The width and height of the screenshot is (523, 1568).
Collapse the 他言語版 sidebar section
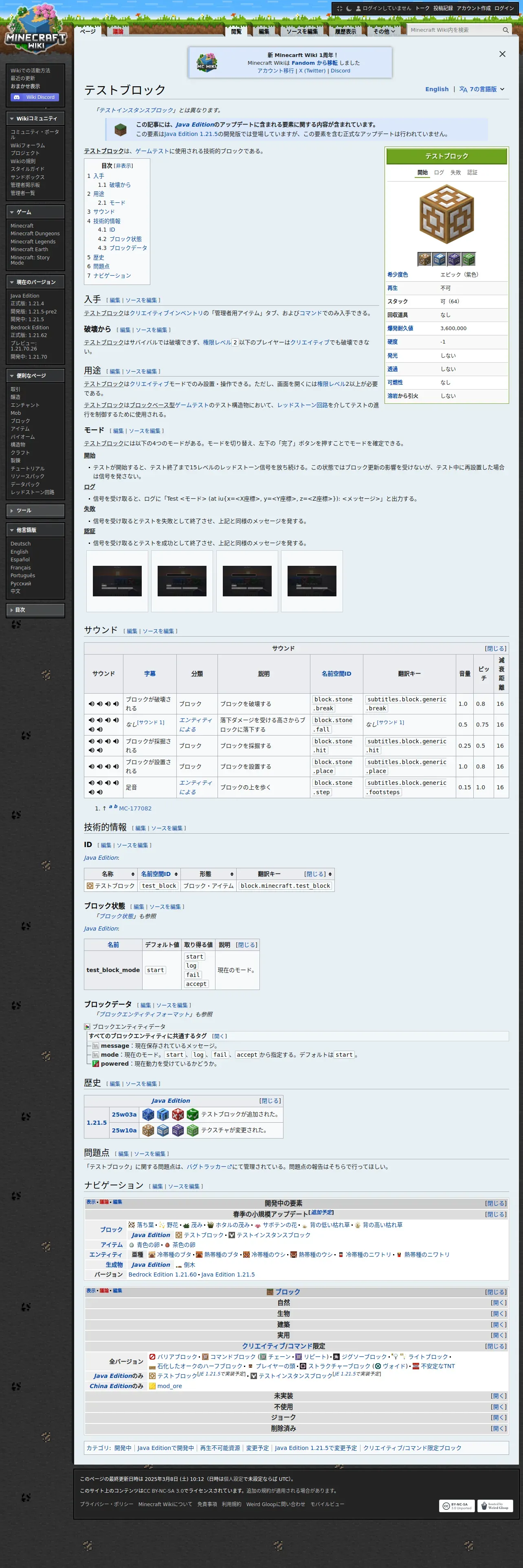pyautogui.click(x=35, y=530)
